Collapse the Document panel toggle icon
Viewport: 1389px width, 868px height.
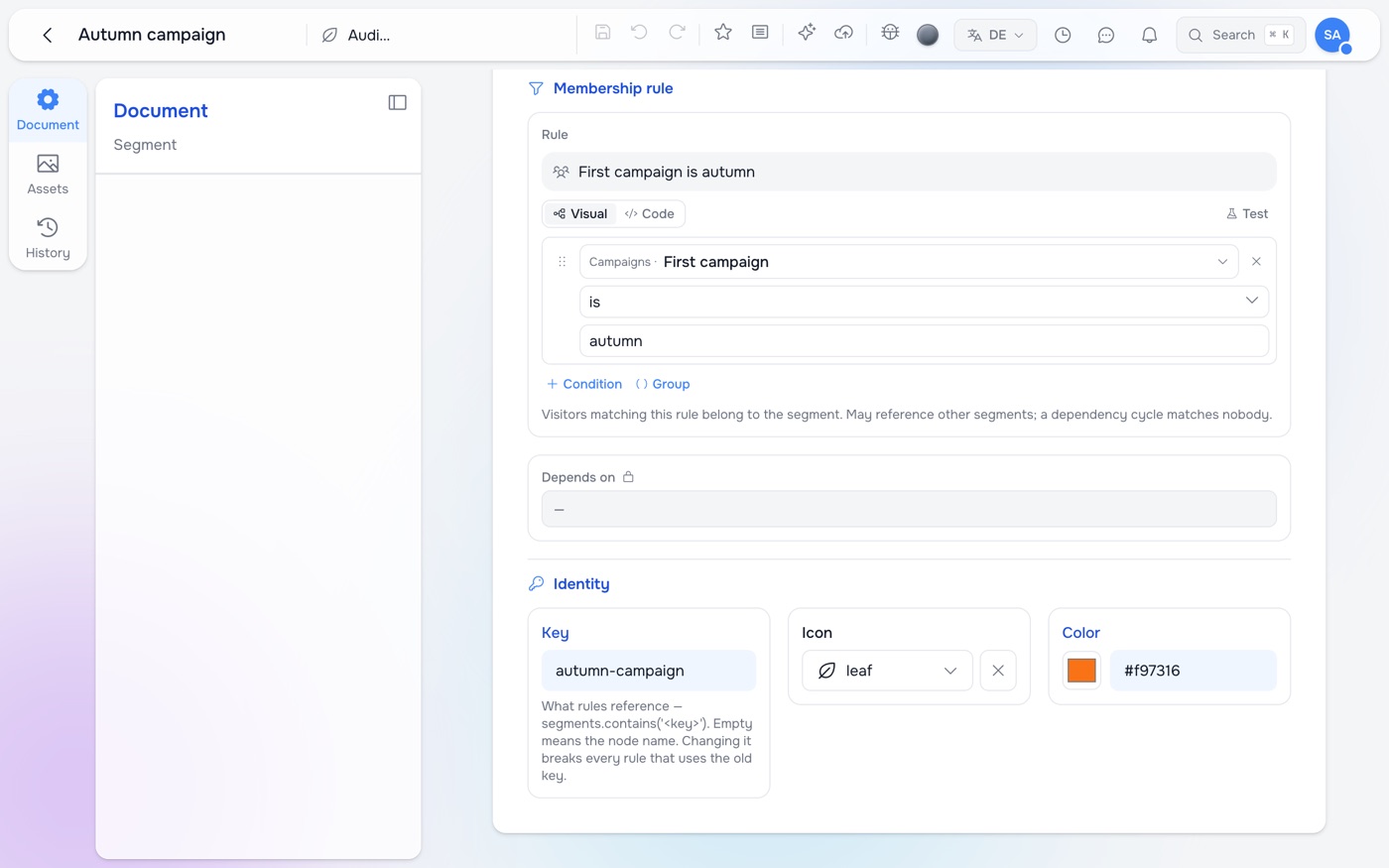[x=397, y=102]
